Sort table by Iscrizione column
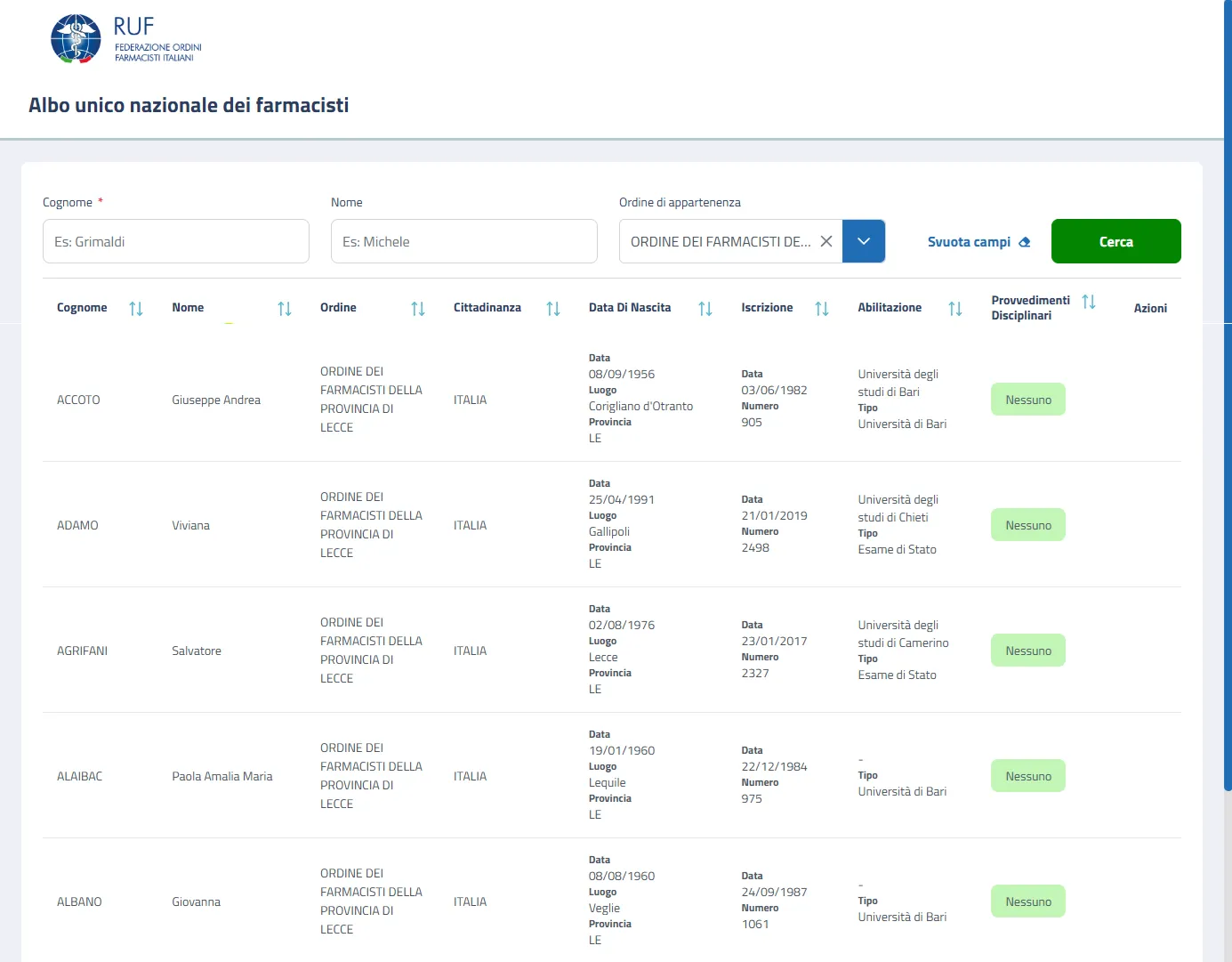 coord(822,309)
